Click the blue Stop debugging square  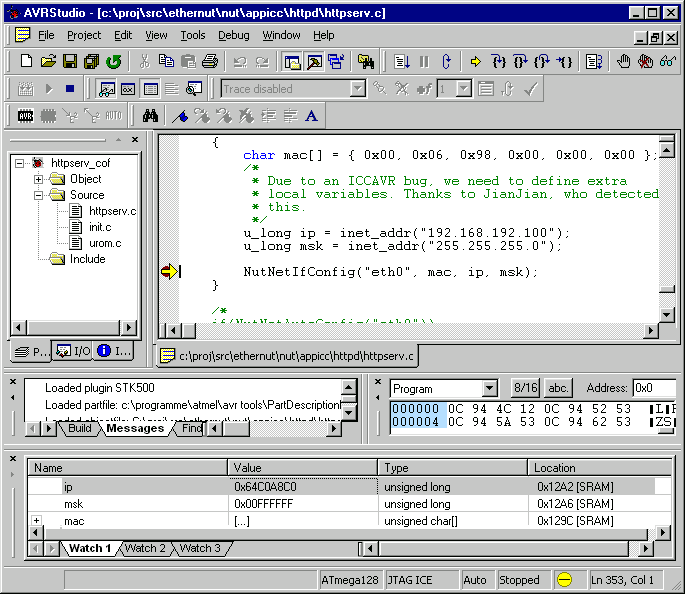(70, 89)
